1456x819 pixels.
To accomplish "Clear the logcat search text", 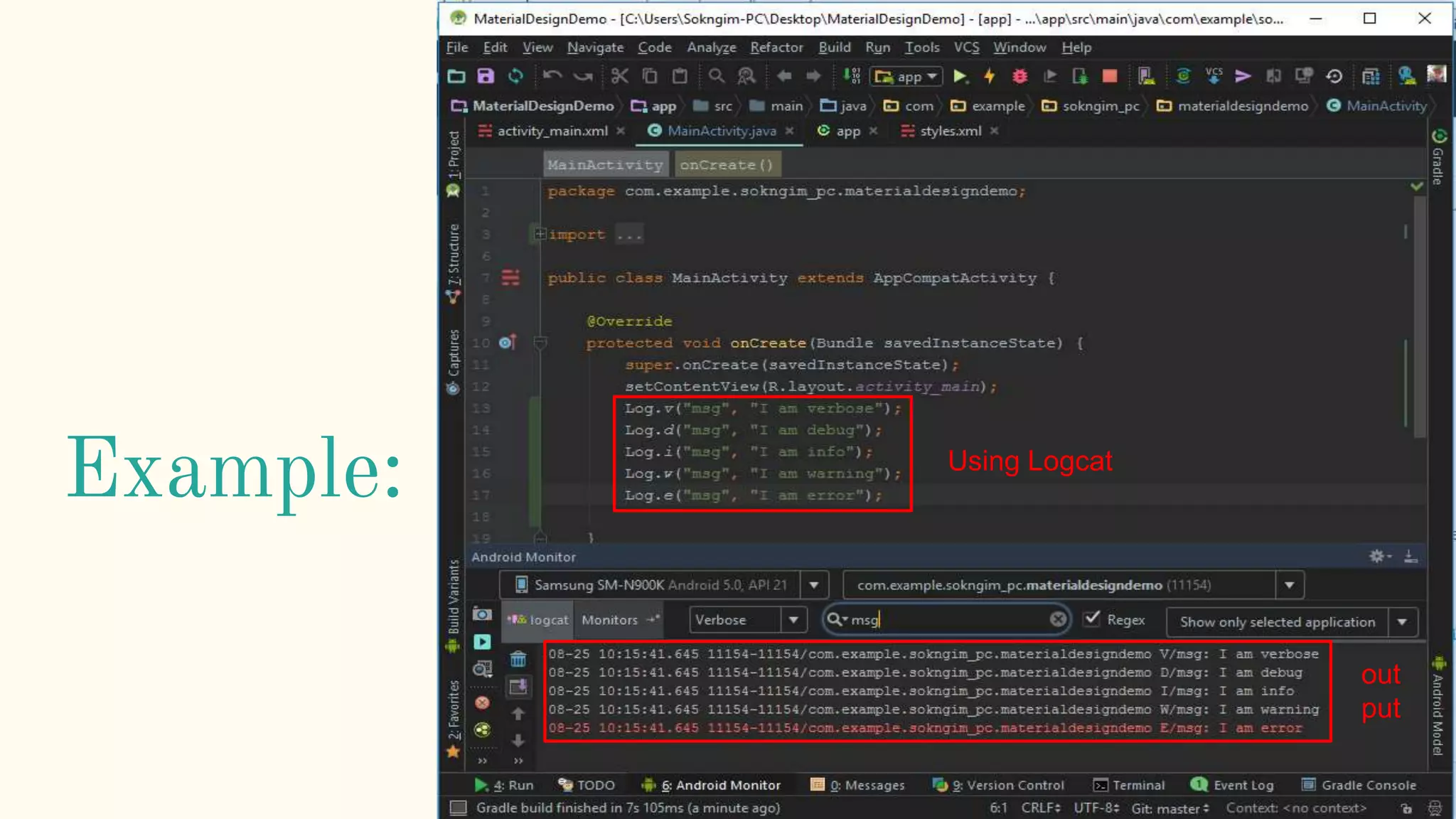I will pyautogui.click(x=1058, y=619).
